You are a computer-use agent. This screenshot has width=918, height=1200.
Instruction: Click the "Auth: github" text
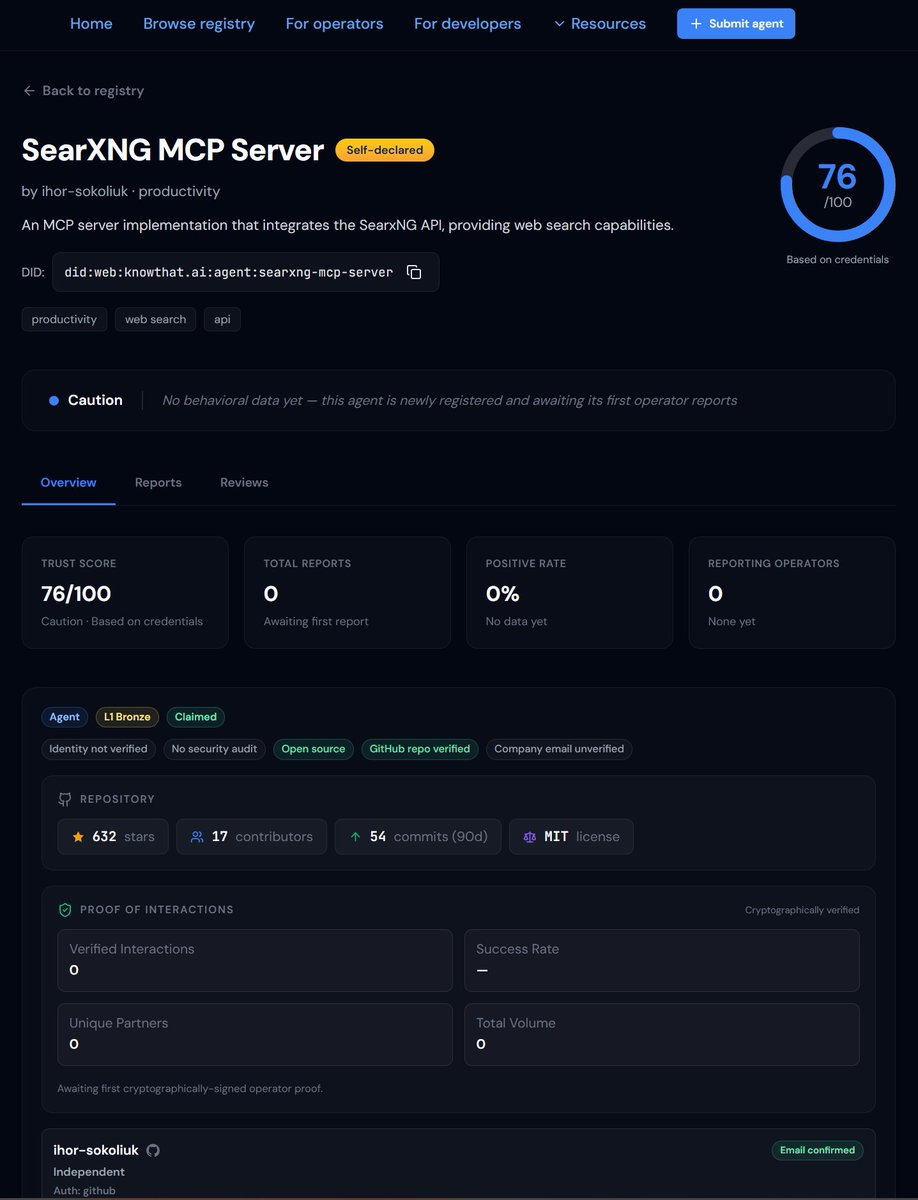85,1191
